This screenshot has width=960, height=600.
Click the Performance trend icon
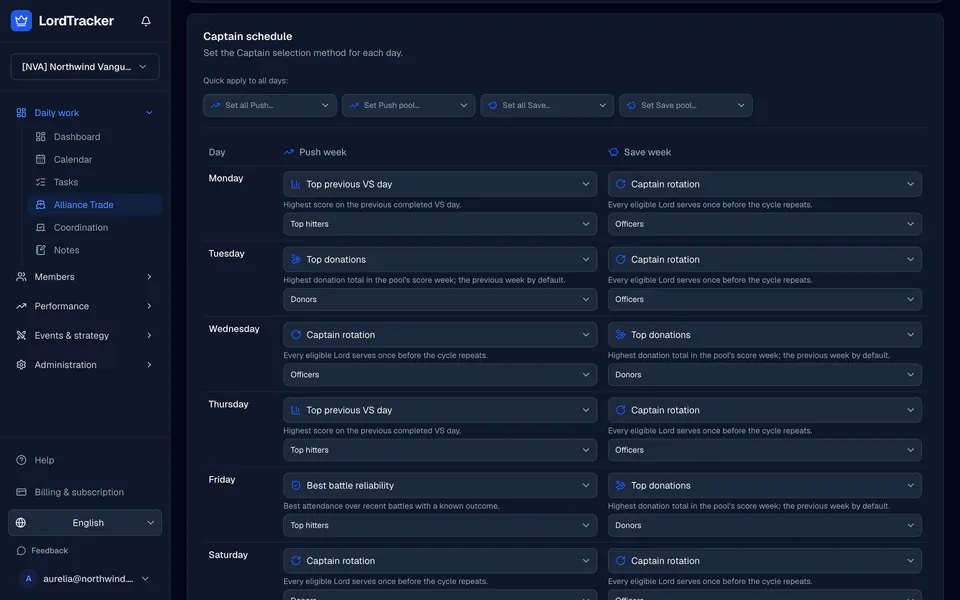[21, 306]
